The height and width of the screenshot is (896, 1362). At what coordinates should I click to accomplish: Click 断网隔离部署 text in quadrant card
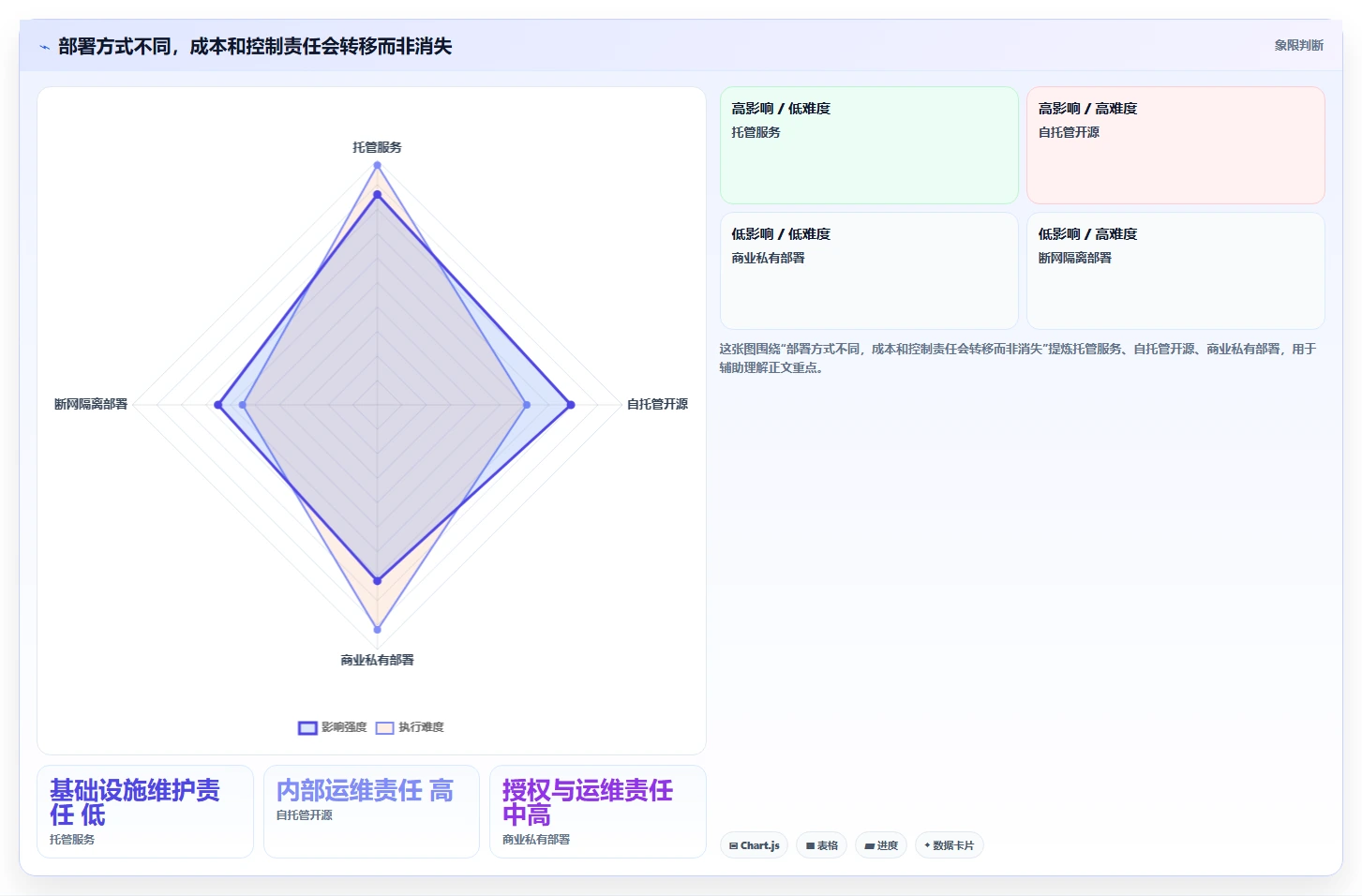click(1074, 258)
